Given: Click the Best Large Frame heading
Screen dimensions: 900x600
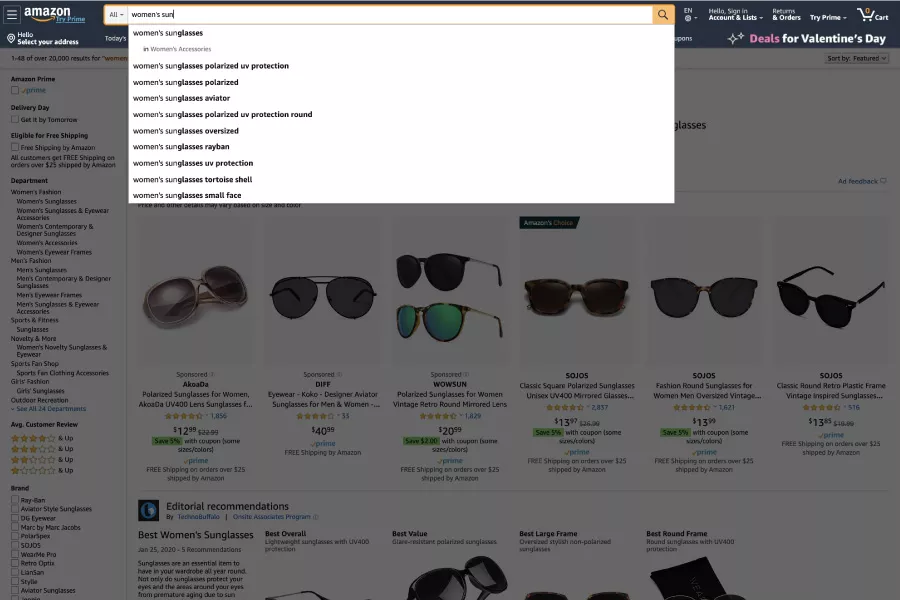Looking at the screenshot, I should (548, 534).
